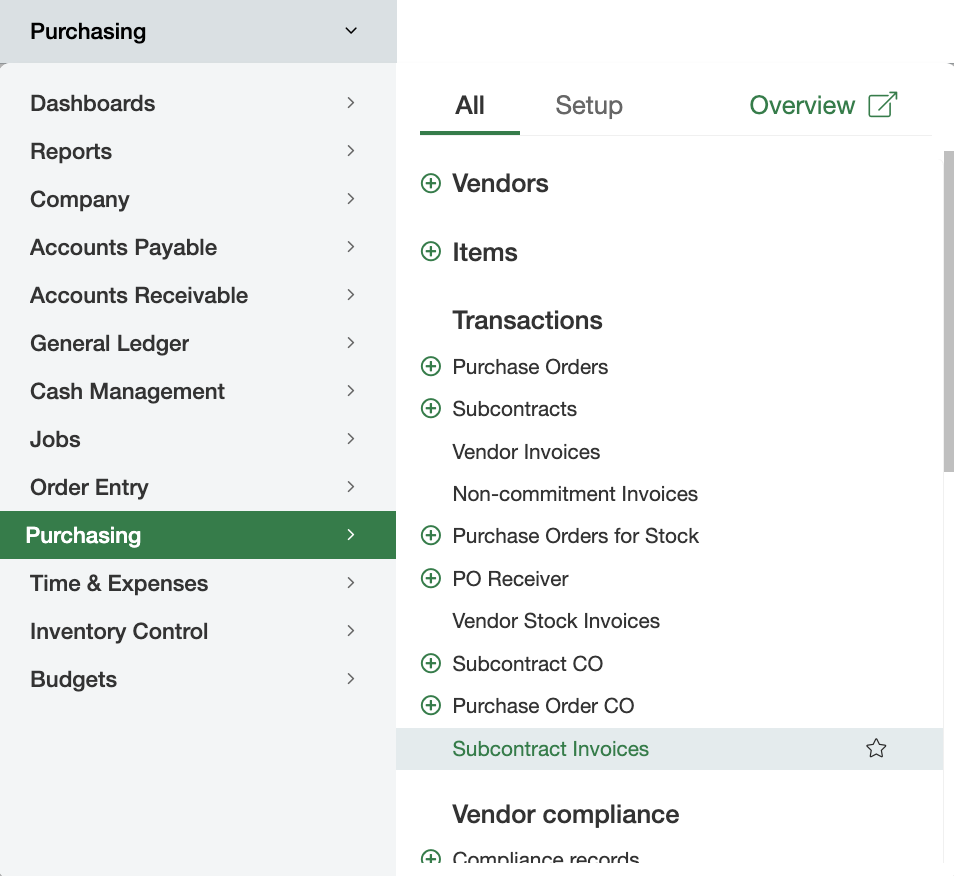The width and height of the screenshot is (954, 876).
Task: Open Purchase Orders under Transactions
Action: click(530, 367)
